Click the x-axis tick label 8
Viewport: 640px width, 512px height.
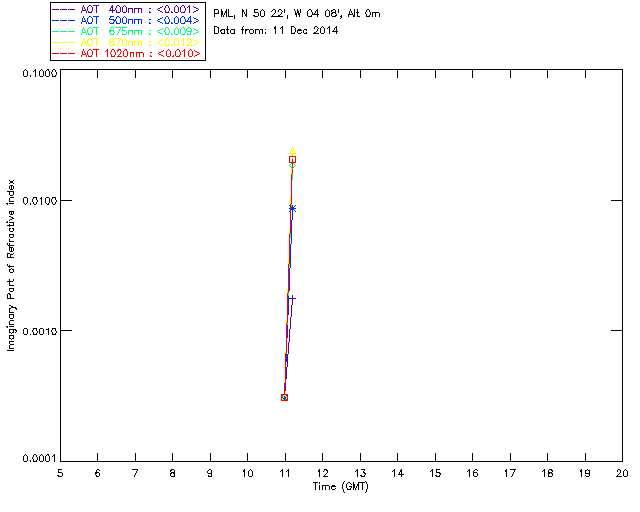click(x=173, y=473)
